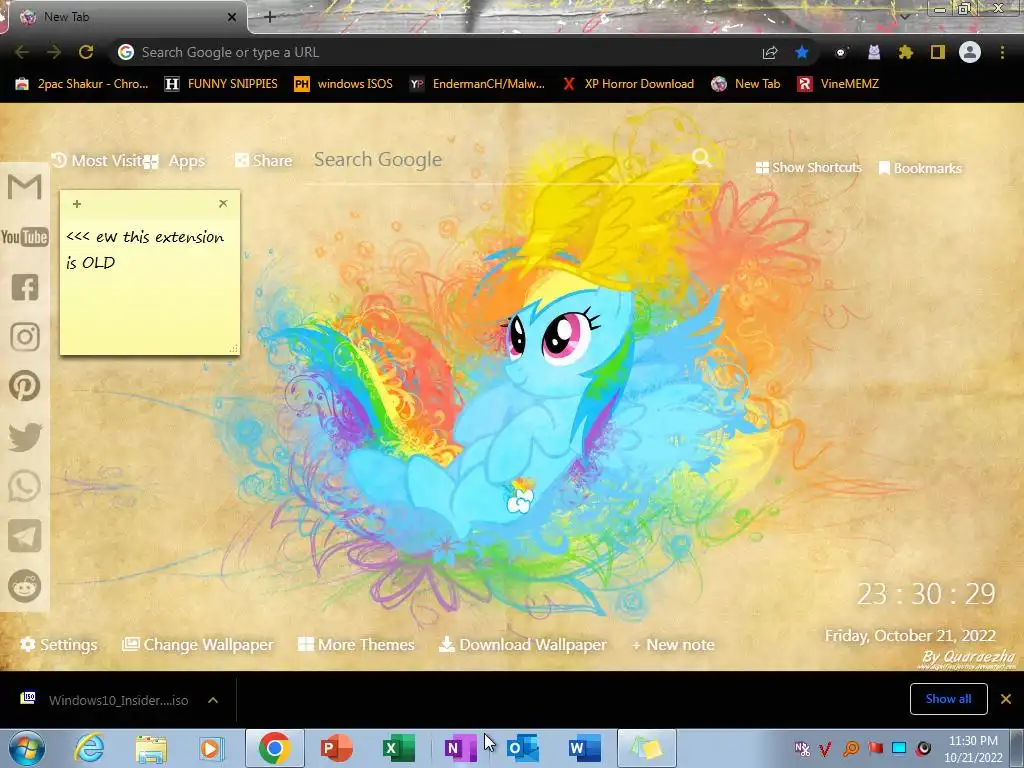Open tab search dropdown arrow
This screenshot has width=1024, height=768.
904,16
